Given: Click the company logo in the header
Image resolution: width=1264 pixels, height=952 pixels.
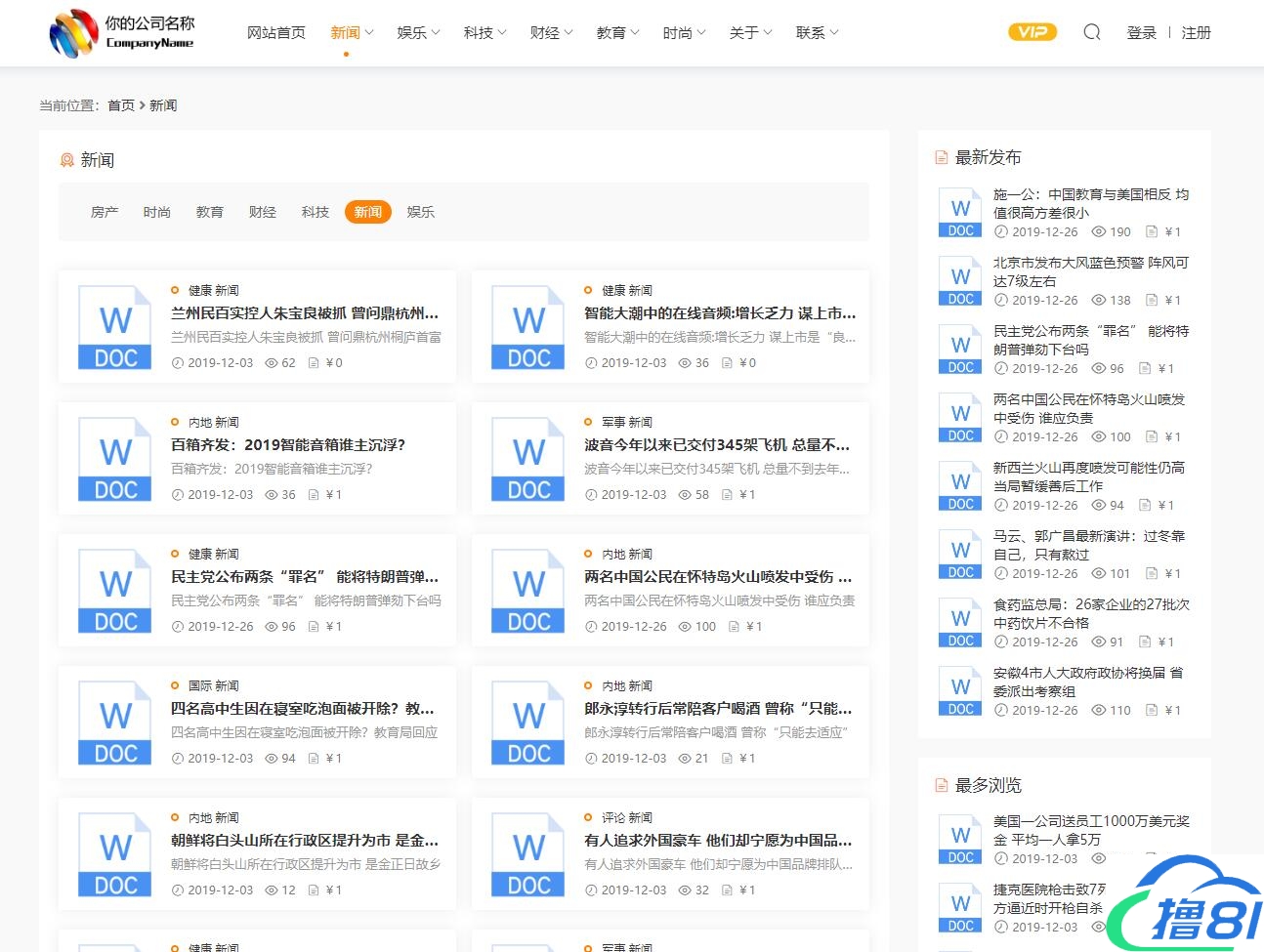Looking at the screenshot, I should pyautogui.click(x=122, y=33).
